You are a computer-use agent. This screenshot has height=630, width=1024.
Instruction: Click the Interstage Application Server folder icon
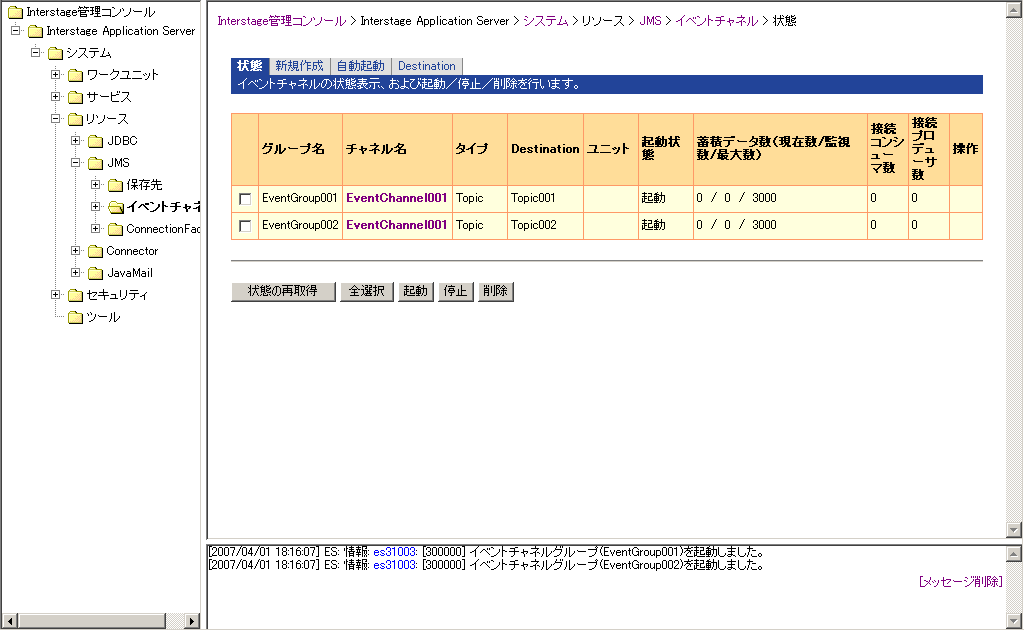coord(35,31)
